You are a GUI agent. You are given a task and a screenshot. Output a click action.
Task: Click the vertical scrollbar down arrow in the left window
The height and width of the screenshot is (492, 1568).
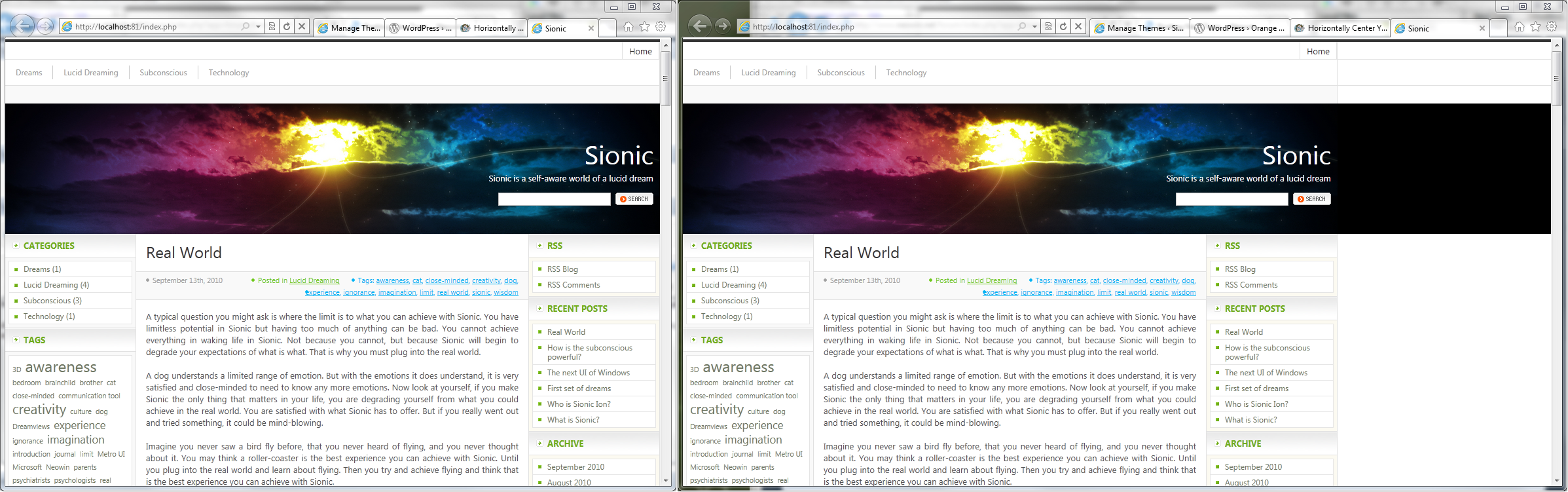click(x=665, y=480)
